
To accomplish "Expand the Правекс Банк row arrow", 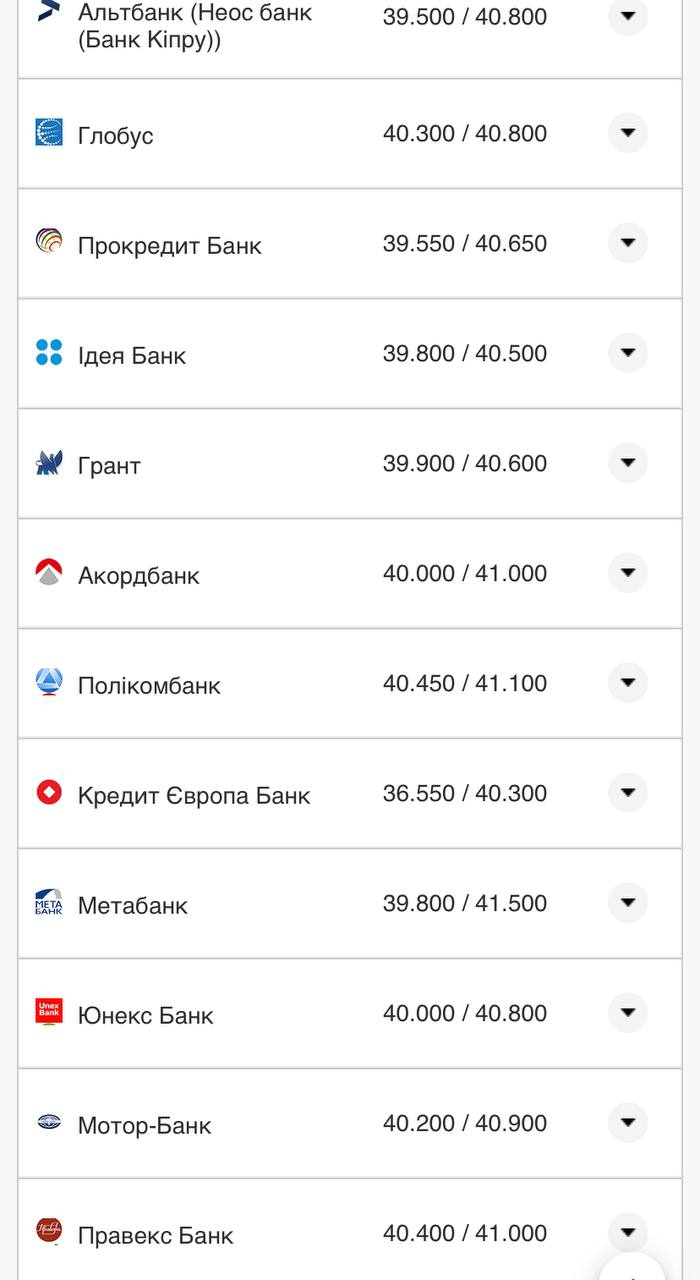I will click(x=628, y=1232).
